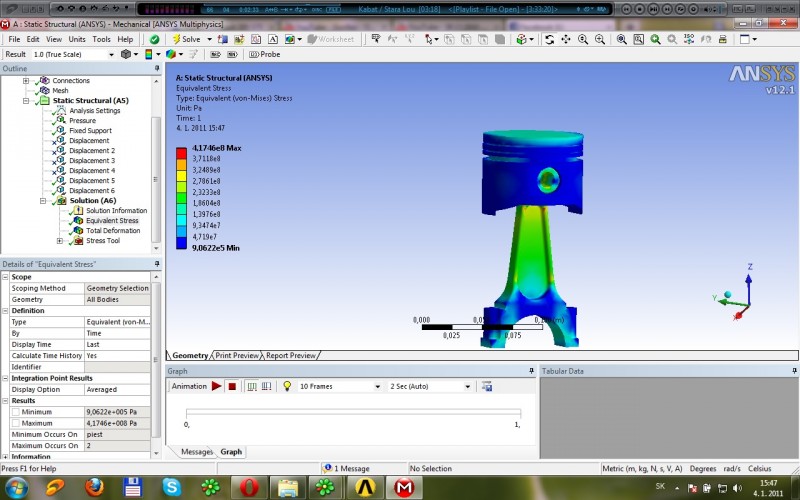This screenshot has height=500, width=800.
Task: Play the result animation
Action: [x=216, y=386]
